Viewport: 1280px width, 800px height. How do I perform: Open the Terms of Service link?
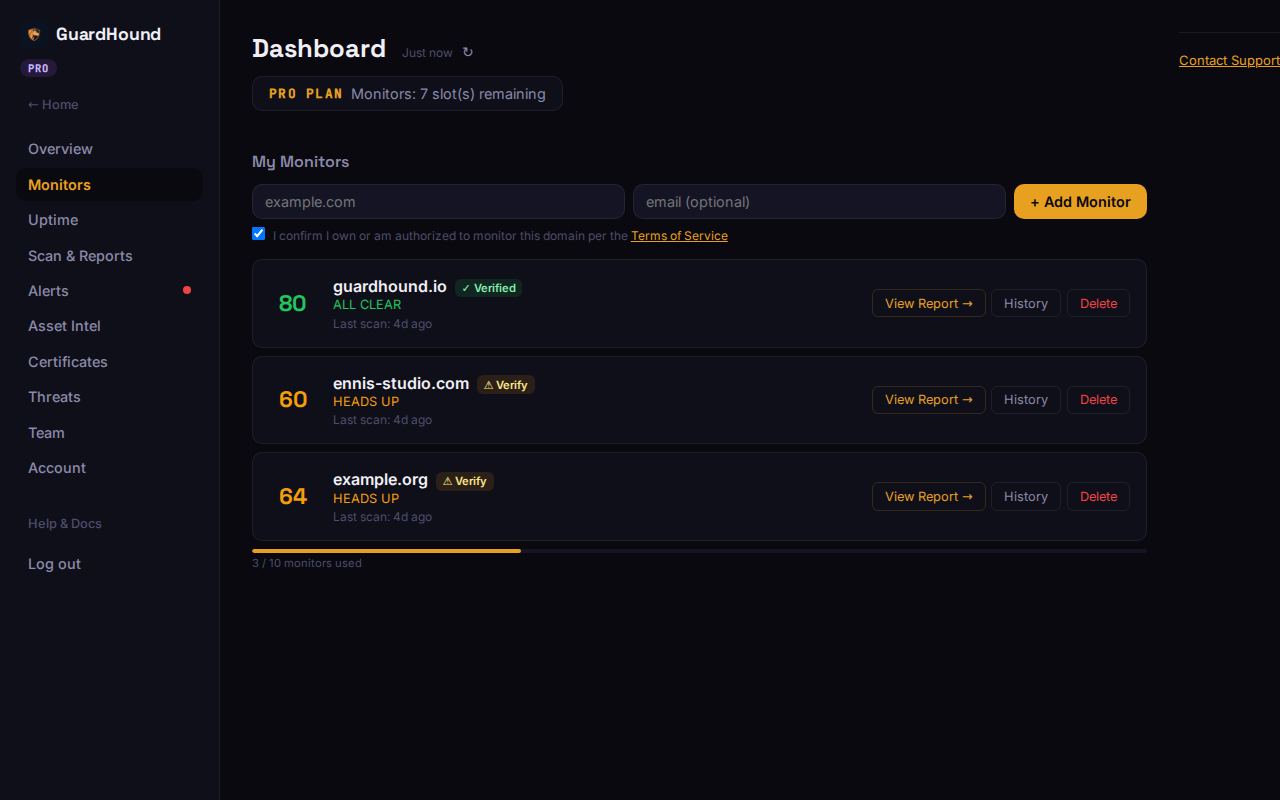tap(679, 236)
